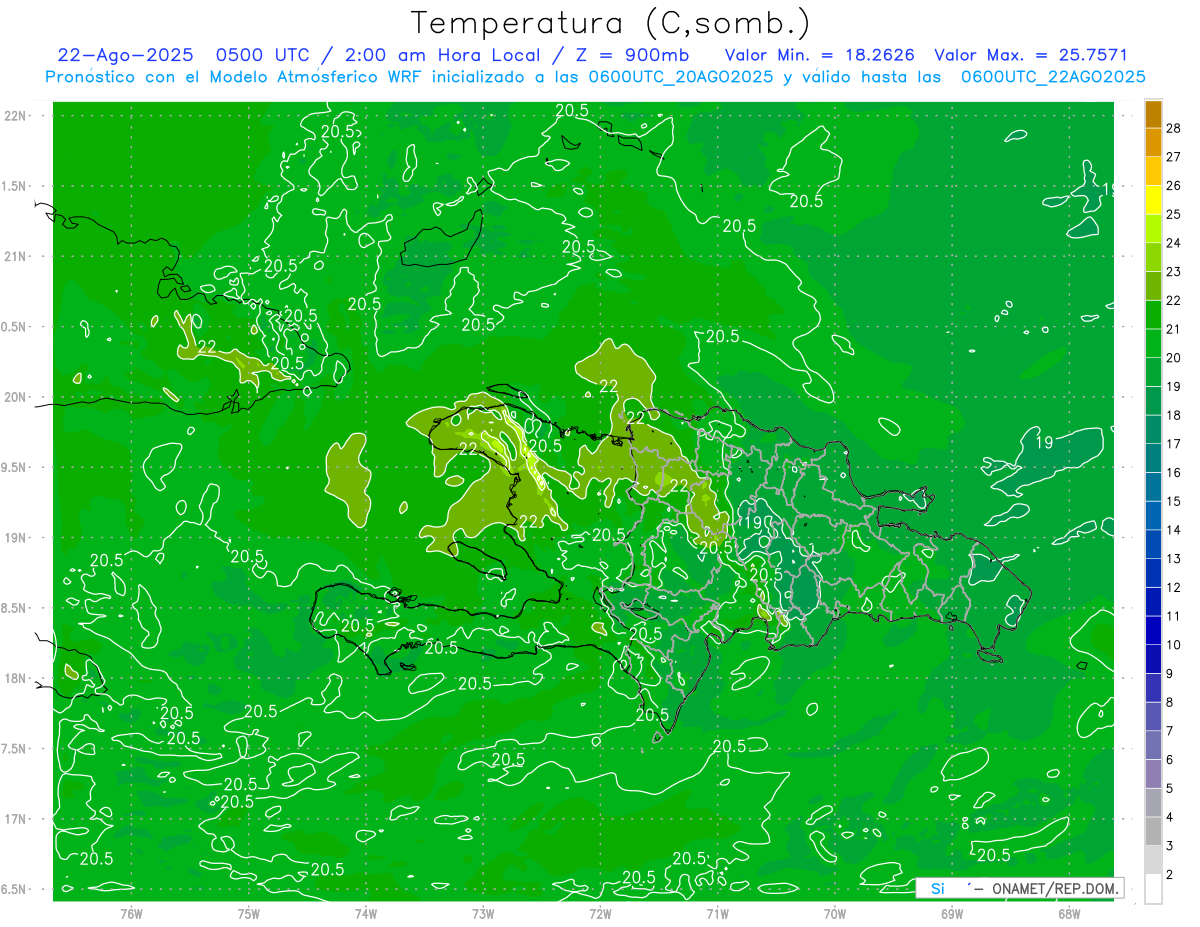
Task: Click the legend value '8'
Action: point(1170,703)
